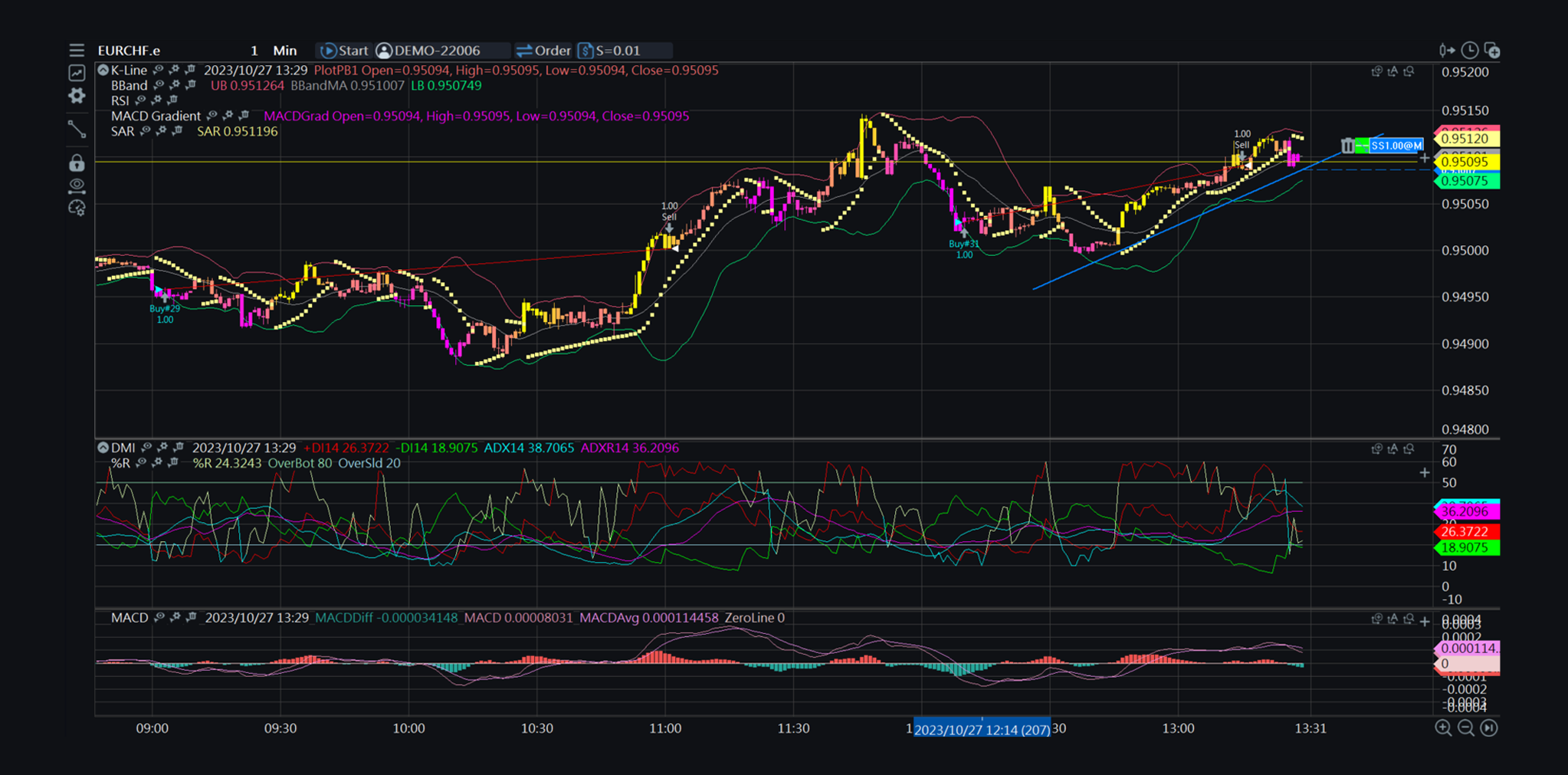
Task: Toggle SAR indicator visibility
Action: click(x=146, y=132)
